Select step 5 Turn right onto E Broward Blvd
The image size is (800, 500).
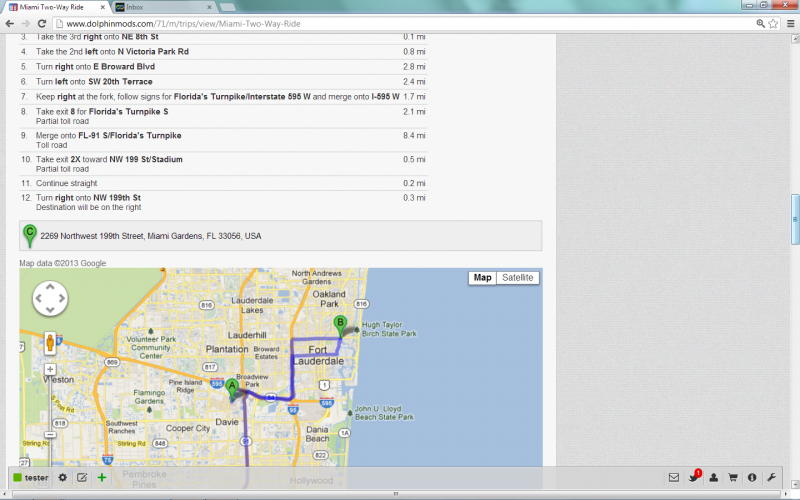click(x=223, y=66)
